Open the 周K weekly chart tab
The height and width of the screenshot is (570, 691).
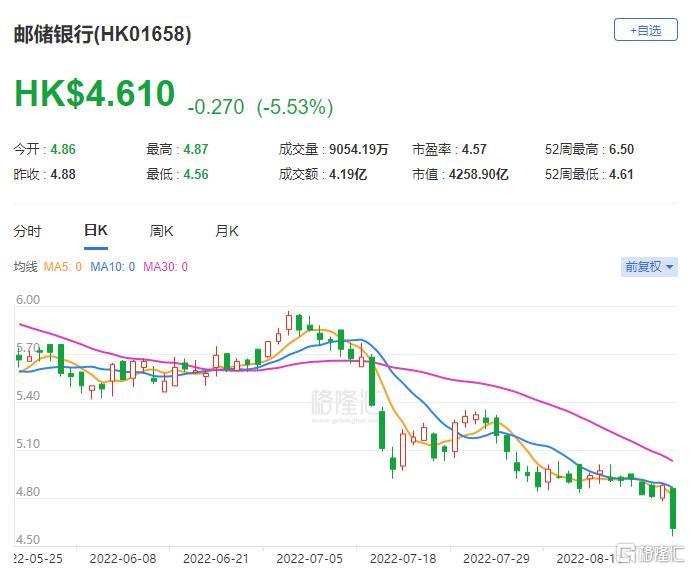pos(161,231)
